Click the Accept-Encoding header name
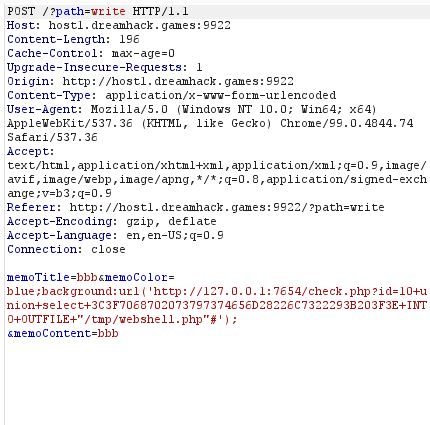430x425 pixels. 60,222
